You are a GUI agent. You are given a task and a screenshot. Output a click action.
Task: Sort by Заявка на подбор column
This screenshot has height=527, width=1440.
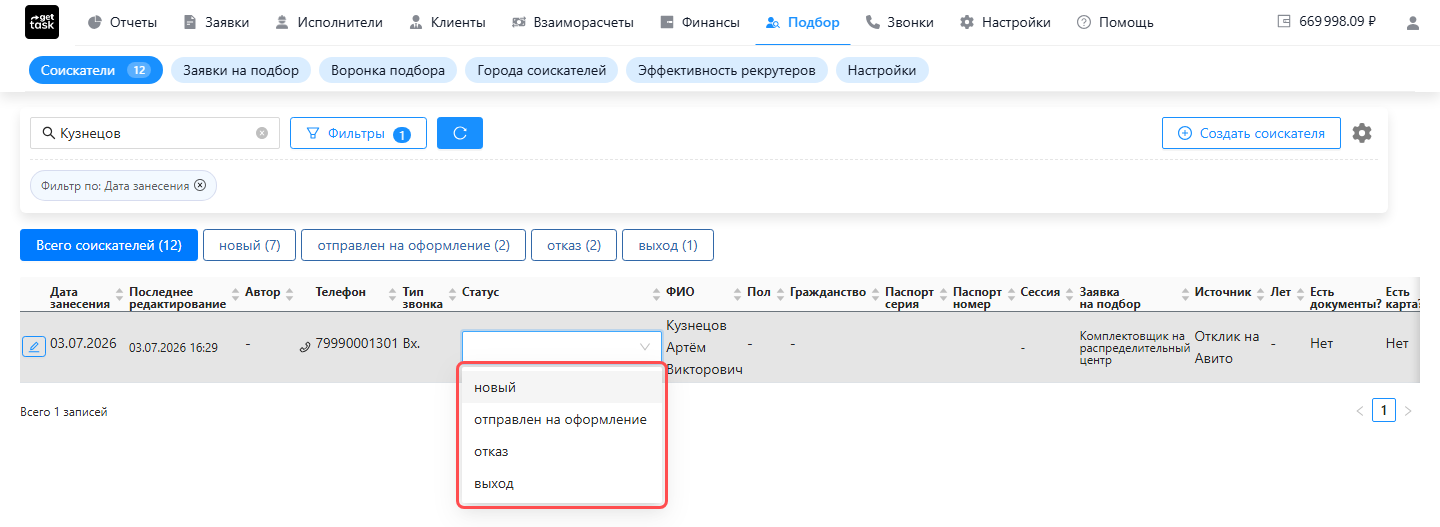[x=1186, y=293]
